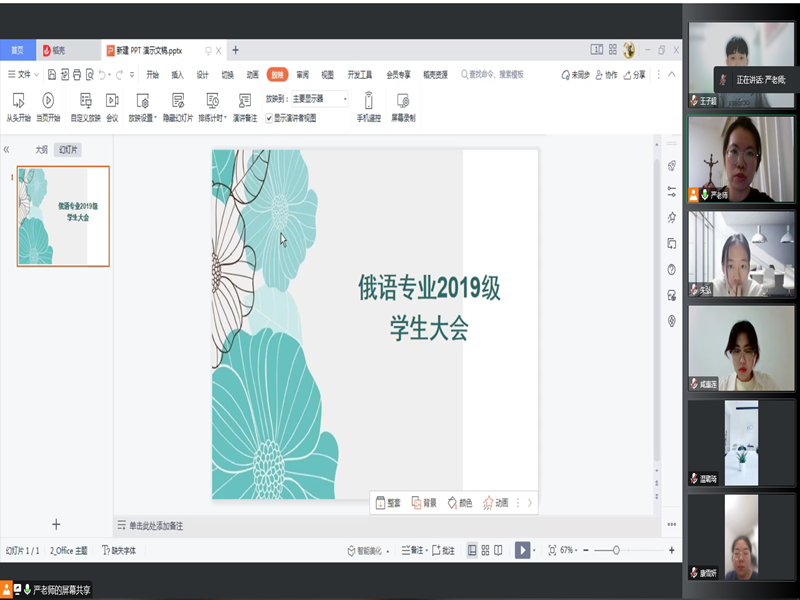Switch to normal view in status bar
Viewport: 800px width, 600px height.
[x=471, y=550]
